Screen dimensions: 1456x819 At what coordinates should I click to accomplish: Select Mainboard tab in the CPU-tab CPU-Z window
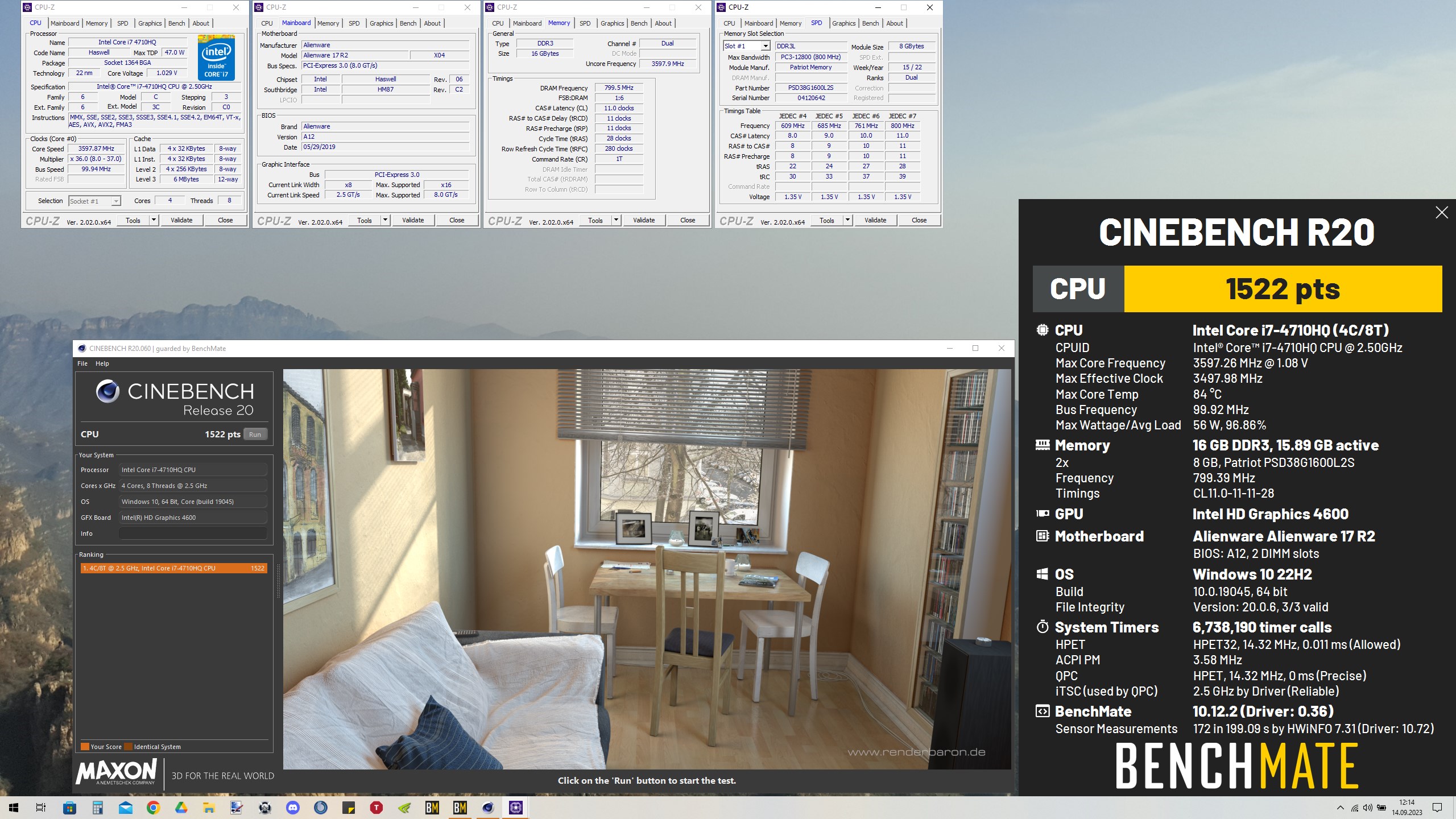tap(65, 23)
